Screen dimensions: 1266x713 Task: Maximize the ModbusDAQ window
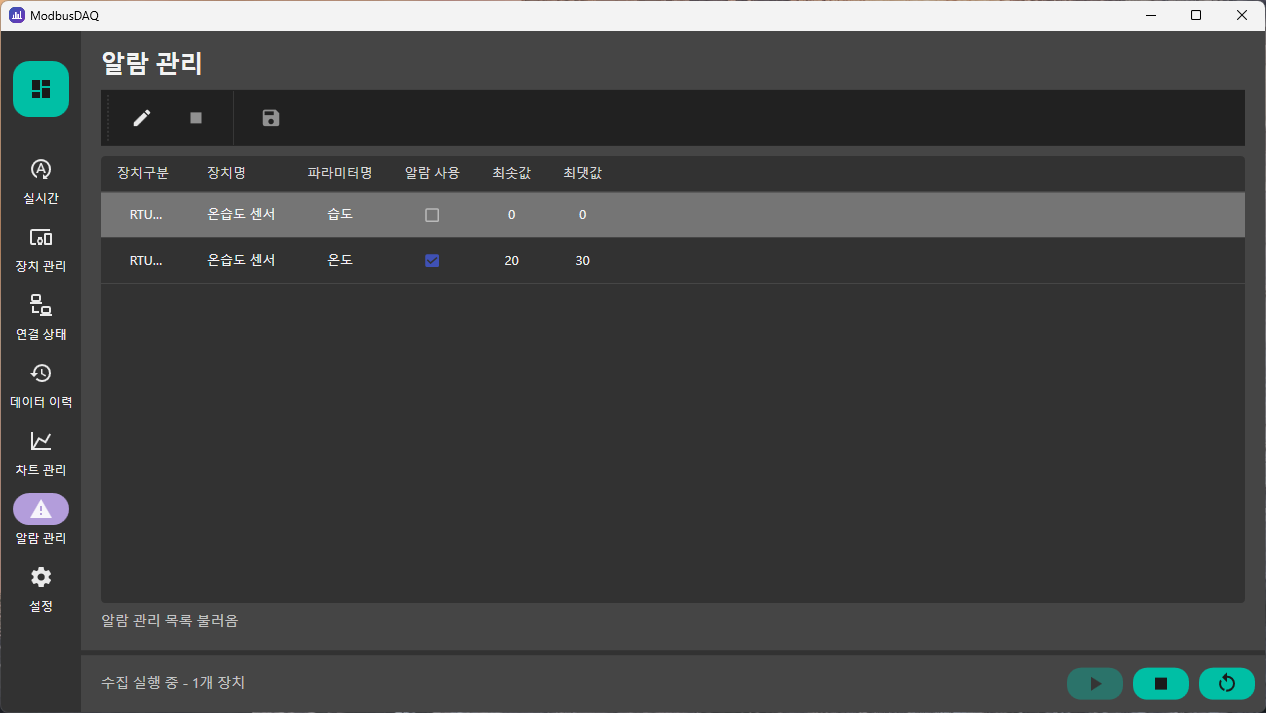pos(1196,15)
